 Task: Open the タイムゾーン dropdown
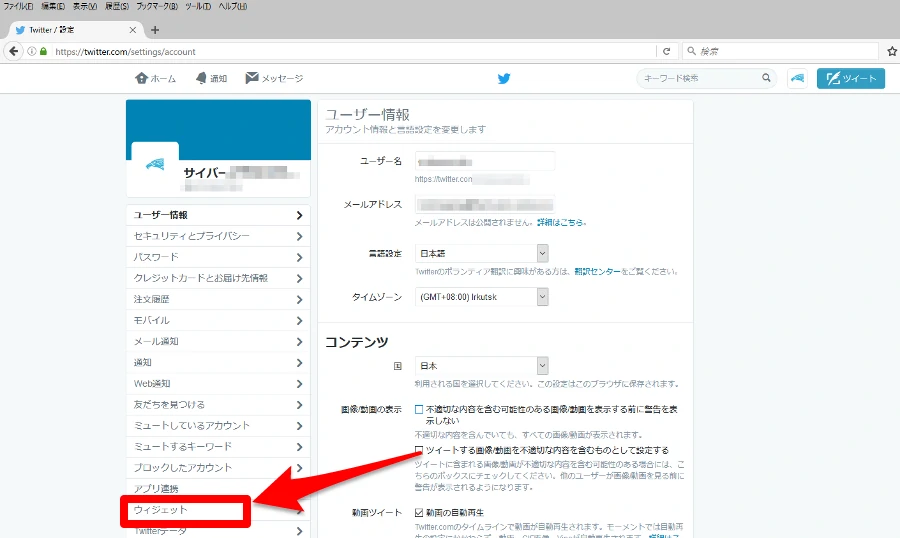(x=482, y=297)
